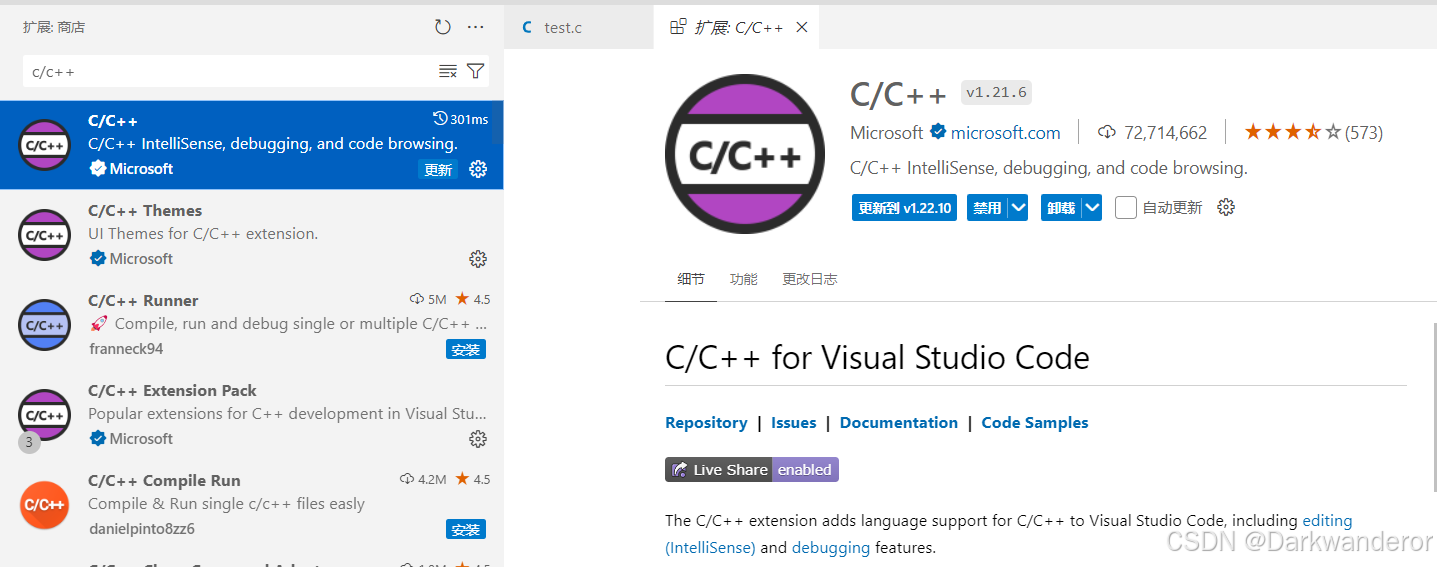The width and height of the screenshot is (1437, 567).
Task: Install the C/C++ Runner extension
Action: pyautogui.click(x=466, y=349)
